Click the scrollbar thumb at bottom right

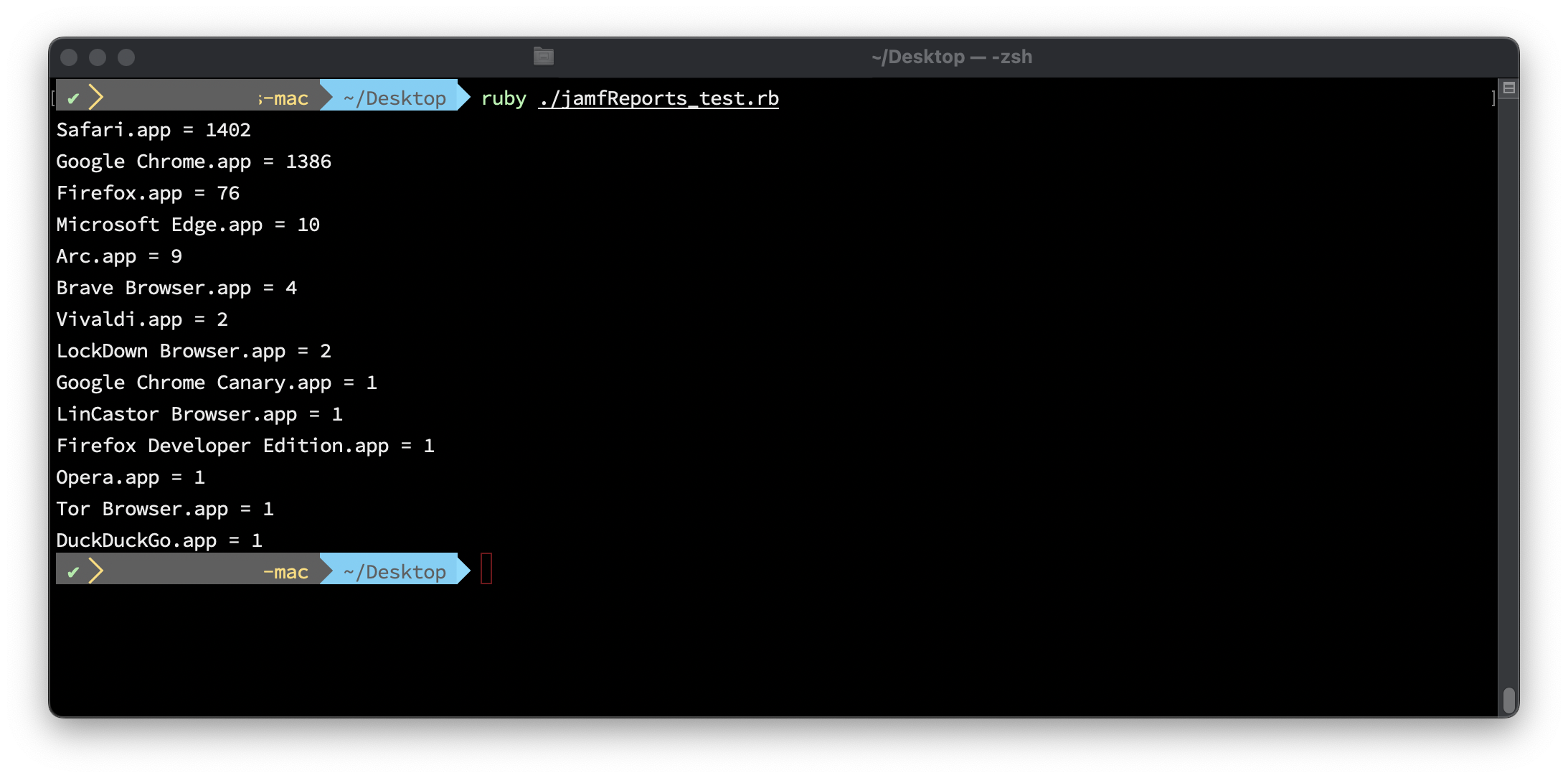1508,700
